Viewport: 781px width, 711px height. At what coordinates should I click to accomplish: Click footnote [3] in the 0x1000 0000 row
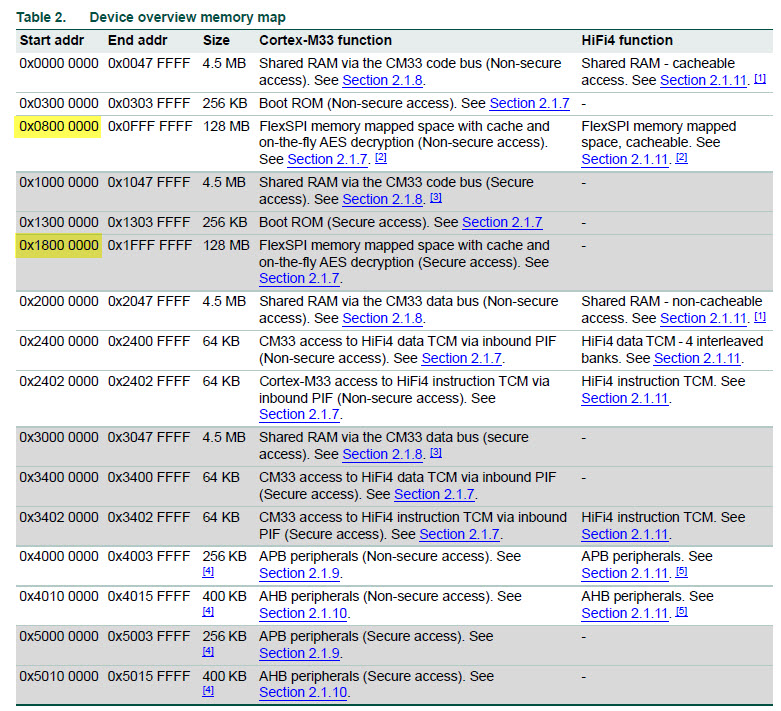(436, 198)
